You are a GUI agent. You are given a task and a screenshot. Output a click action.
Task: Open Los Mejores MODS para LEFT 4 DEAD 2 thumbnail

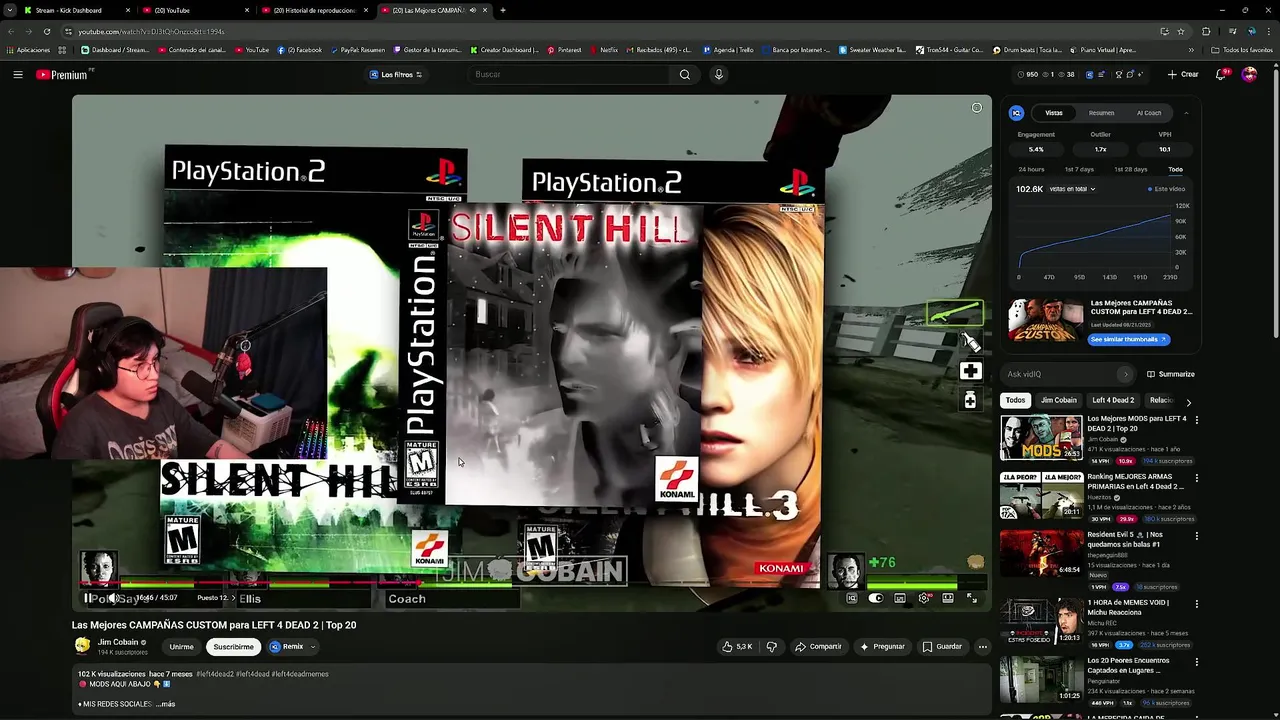click(1041, 438)
